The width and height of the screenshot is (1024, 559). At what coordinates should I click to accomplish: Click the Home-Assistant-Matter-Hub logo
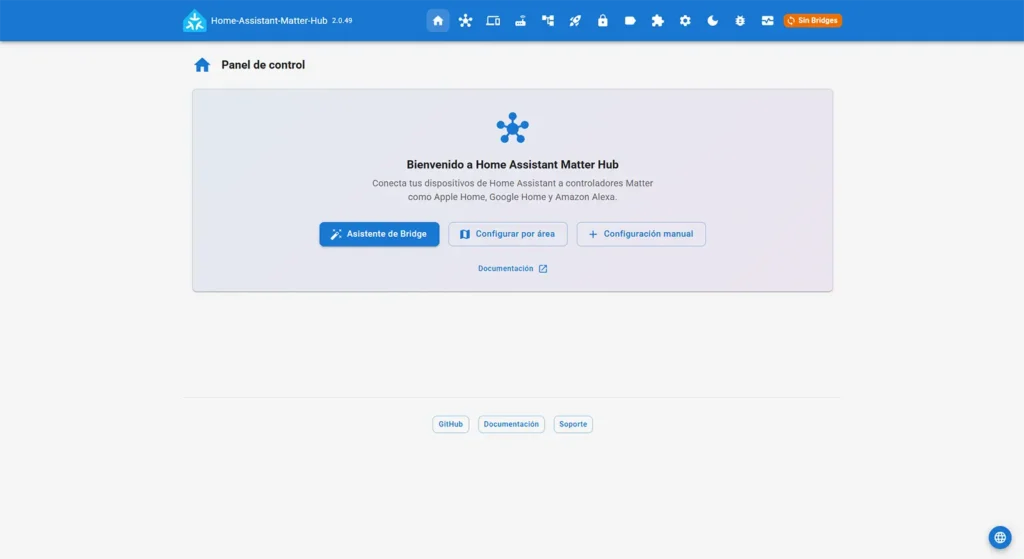[194, 21]
